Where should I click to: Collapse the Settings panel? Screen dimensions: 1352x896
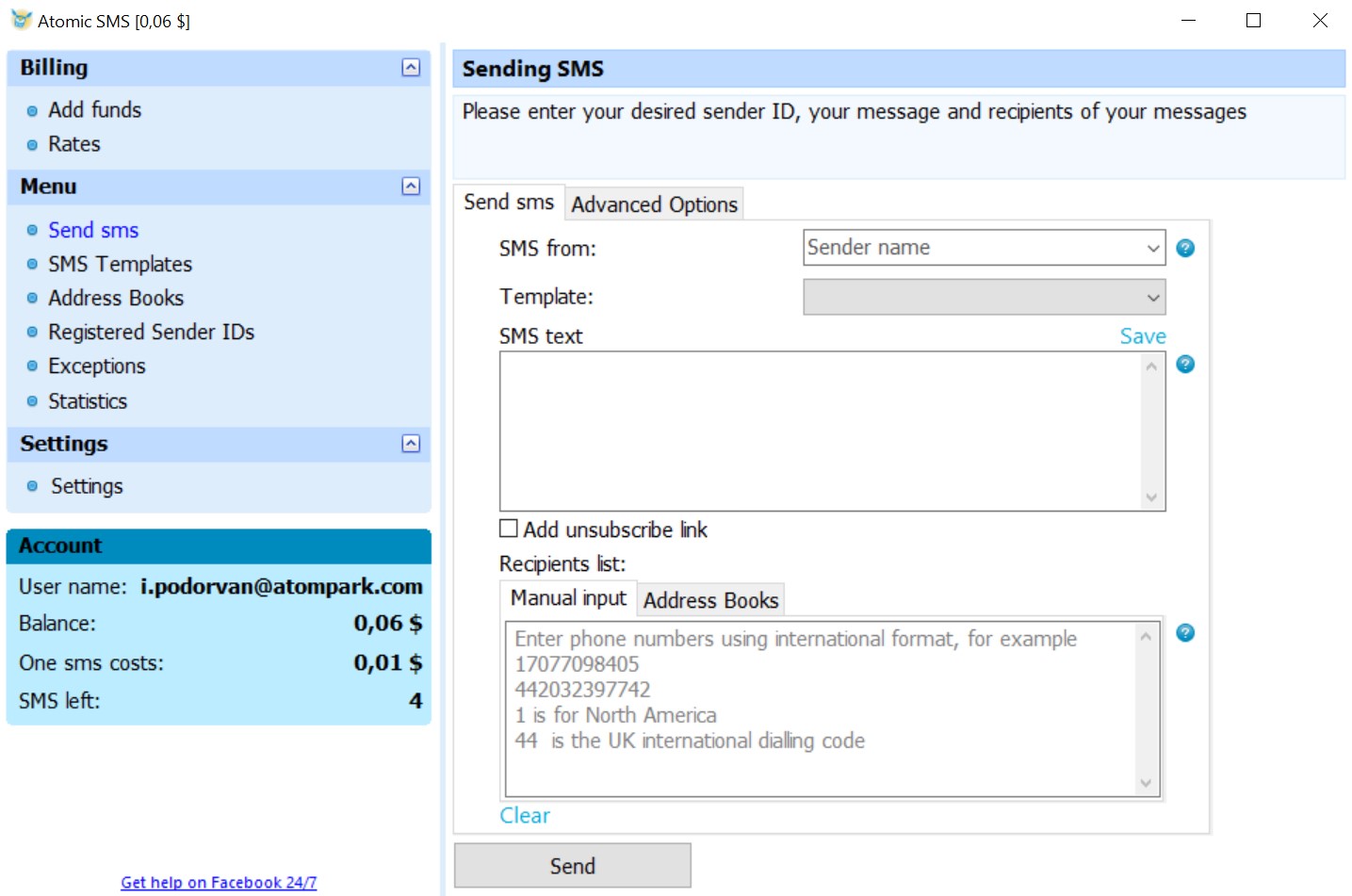[x=411, y=443]
